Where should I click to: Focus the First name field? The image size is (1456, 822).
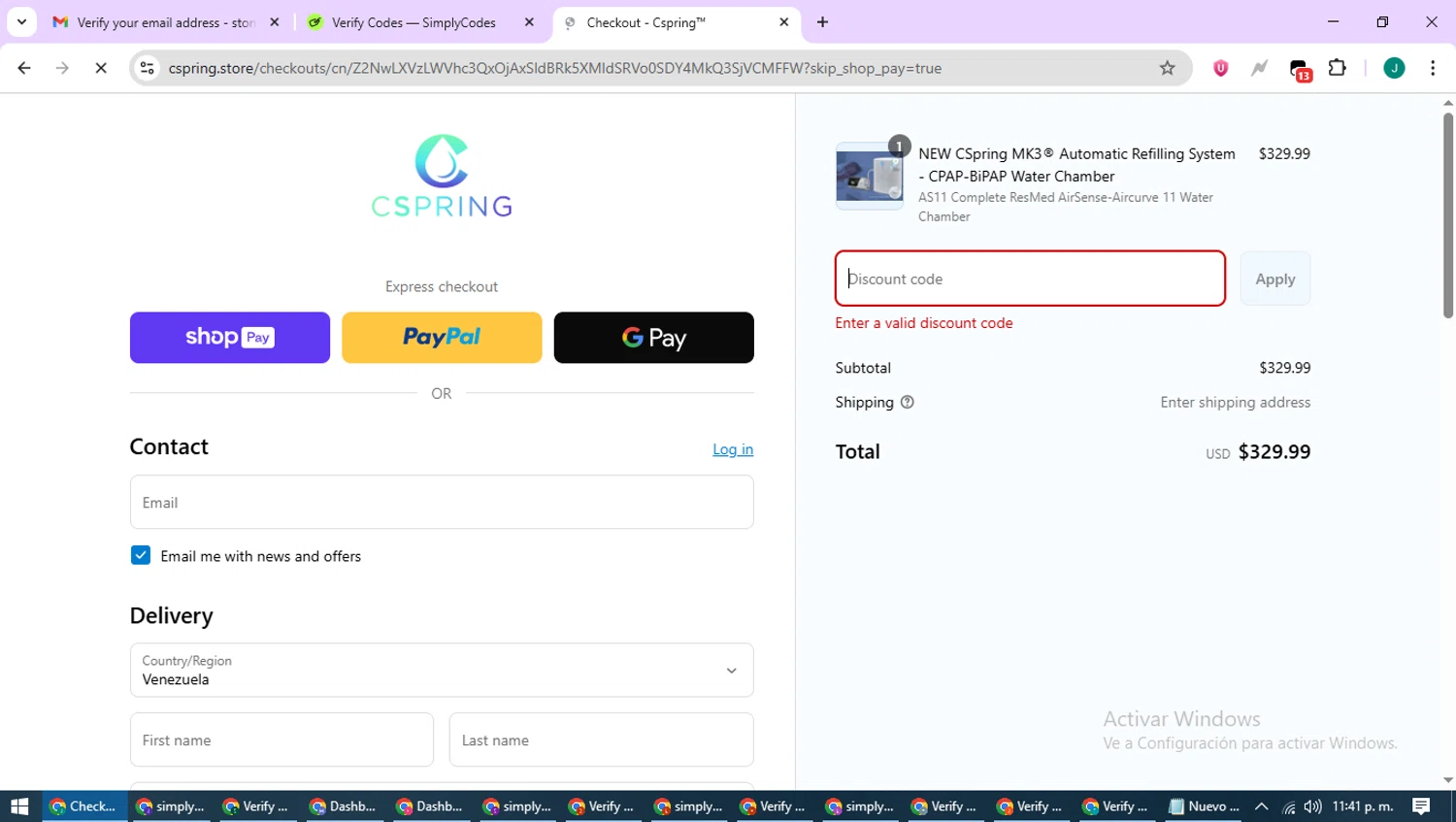point(281,740)
